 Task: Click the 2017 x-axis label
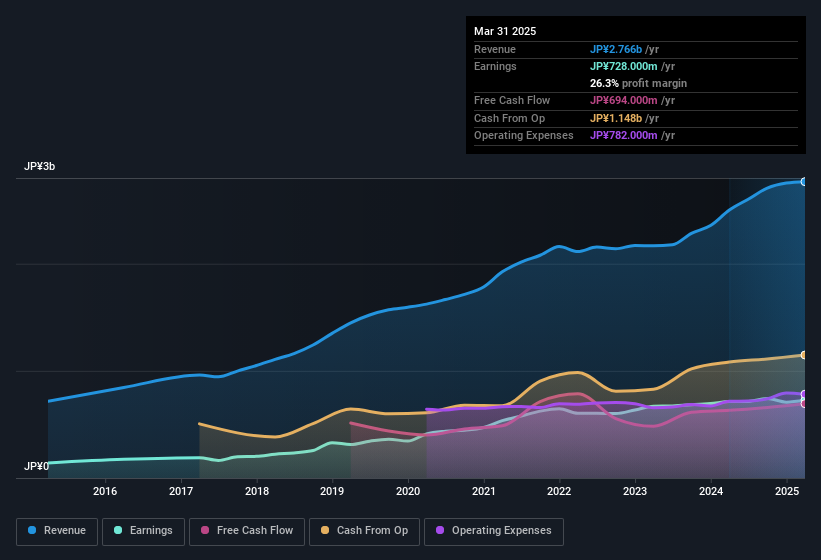181,491
